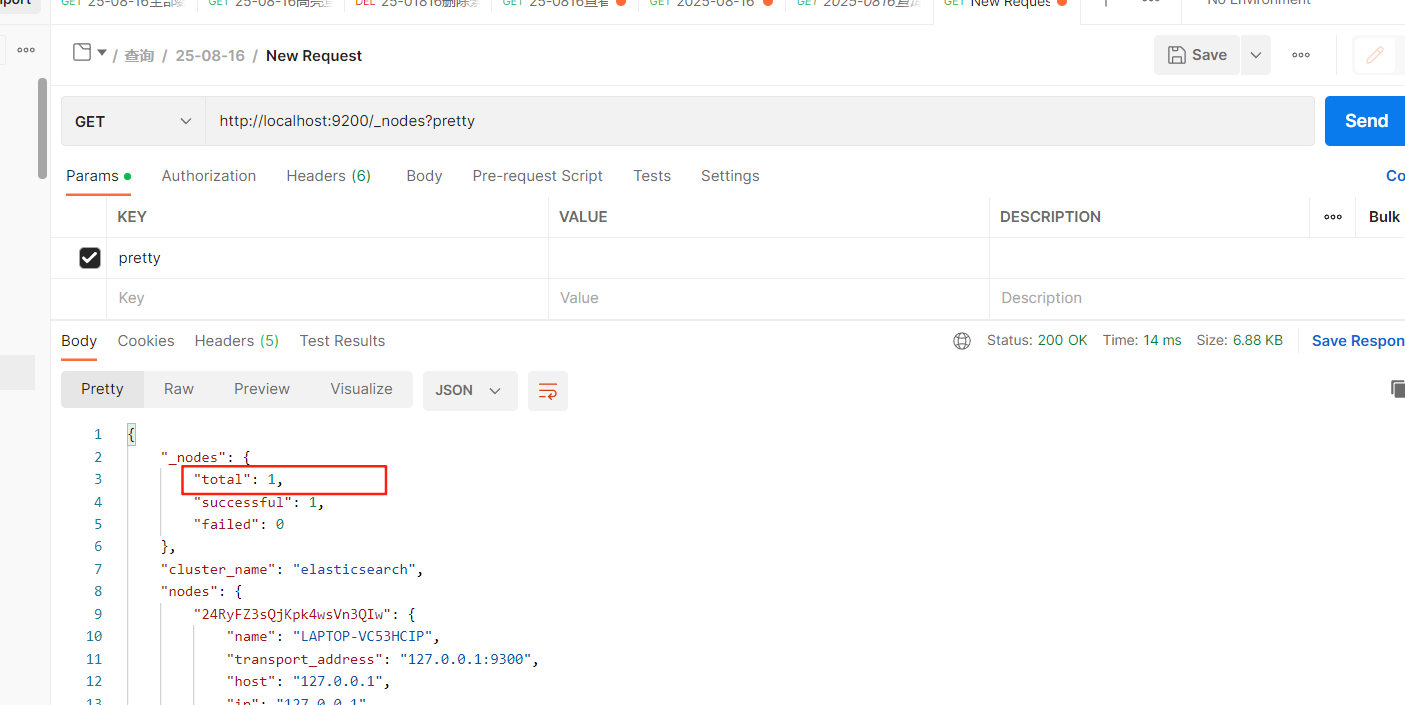Open sidebar three-dot options menu

26,49
